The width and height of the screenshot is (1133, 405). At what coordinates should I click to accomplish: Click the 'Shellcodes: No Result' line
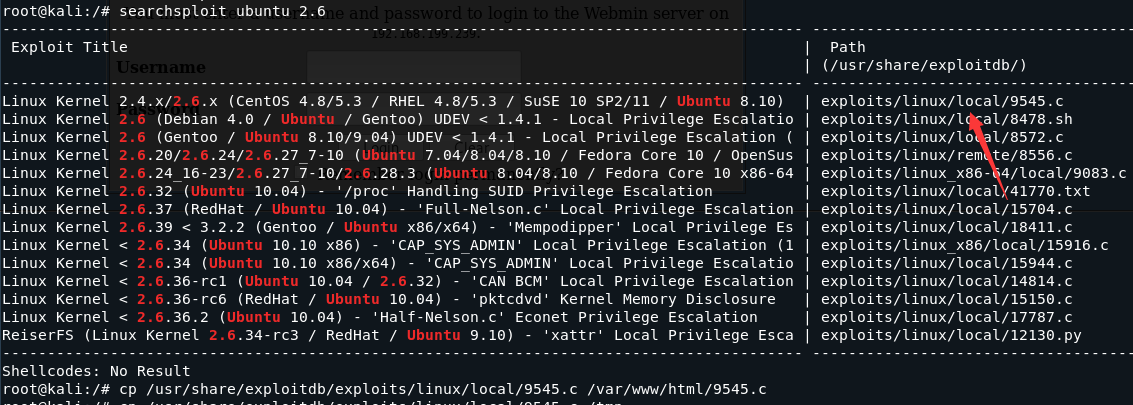[x=96, y=372]
